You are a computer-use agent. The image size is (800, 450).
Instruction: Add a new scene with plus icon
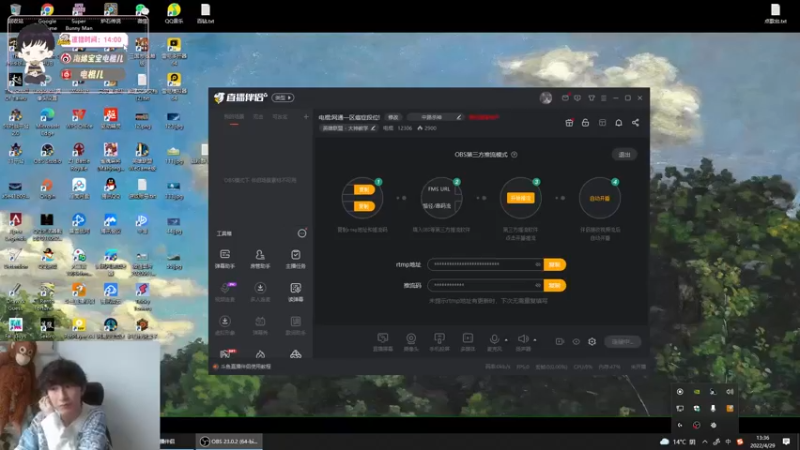coord(306,117)
